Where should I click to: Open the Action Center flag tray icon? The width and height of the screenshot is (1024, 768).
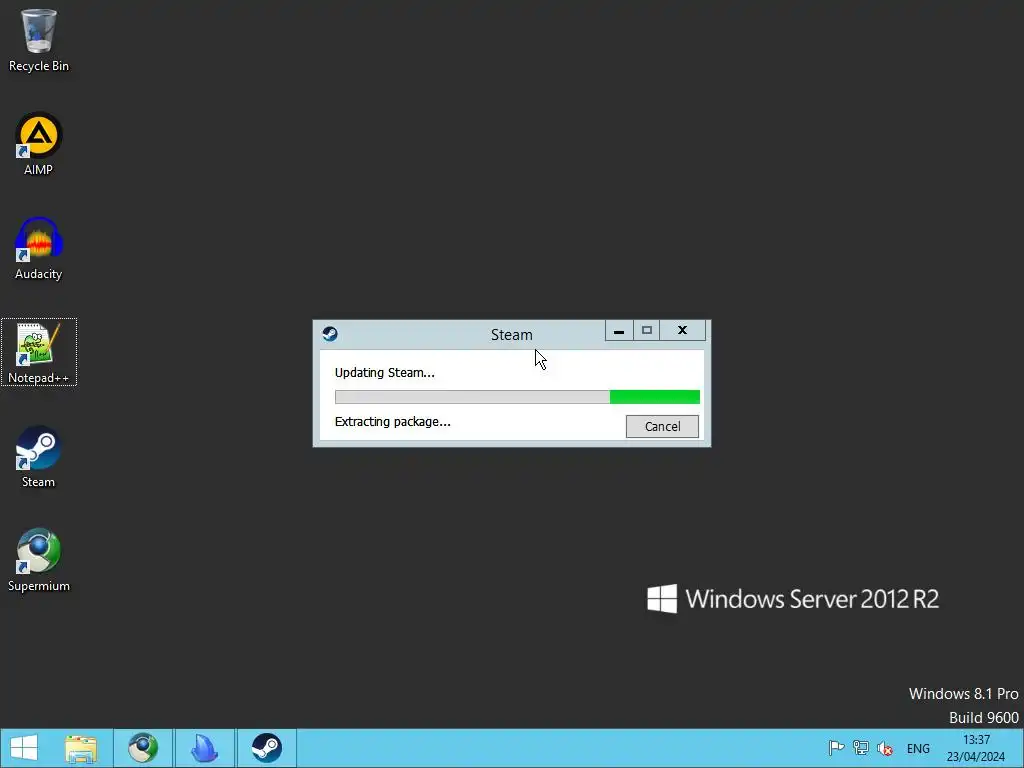pos(836,748)
